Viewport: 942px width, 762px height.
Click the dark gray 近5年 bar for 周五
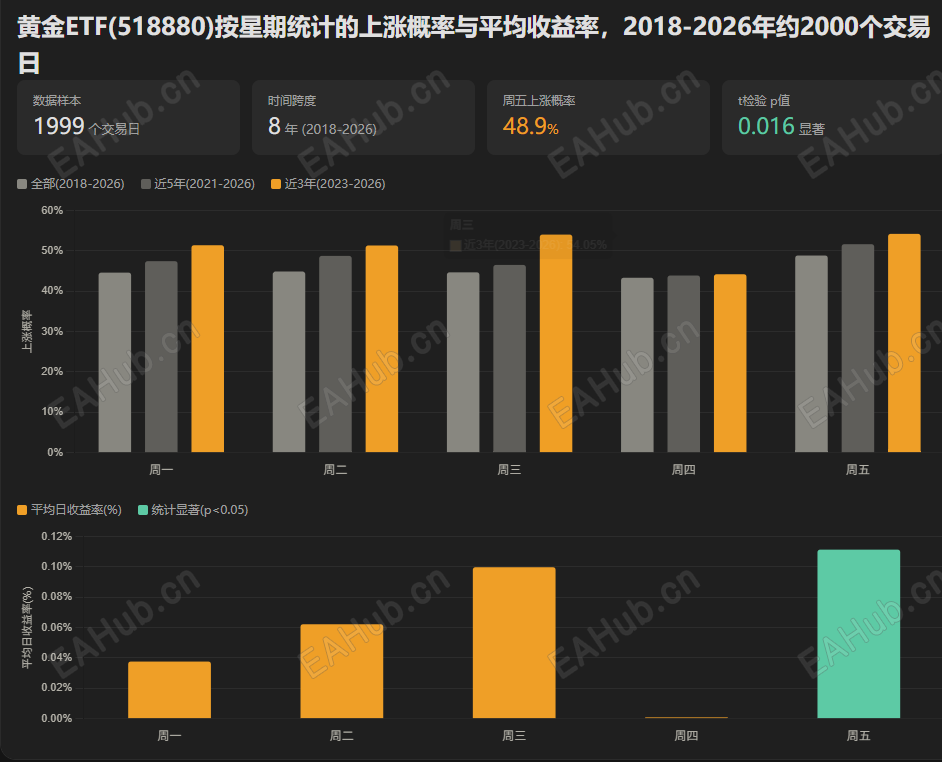858,348
